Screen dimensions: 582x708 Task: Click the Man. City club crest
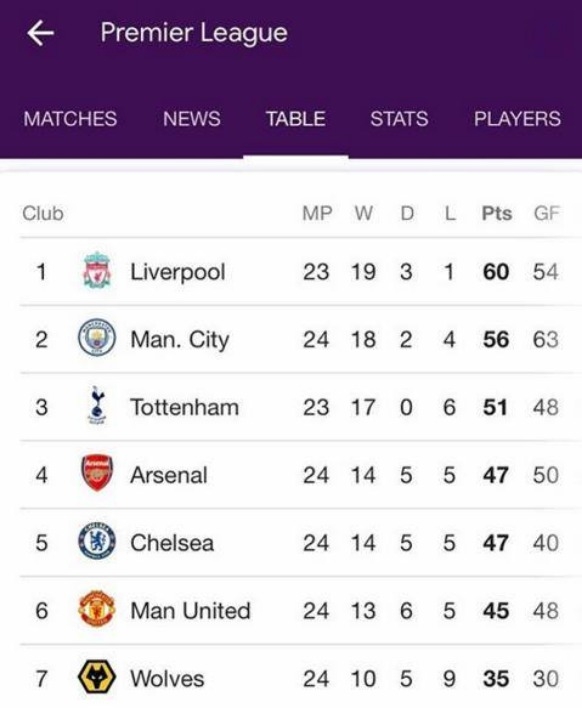[x=97, y=338]
